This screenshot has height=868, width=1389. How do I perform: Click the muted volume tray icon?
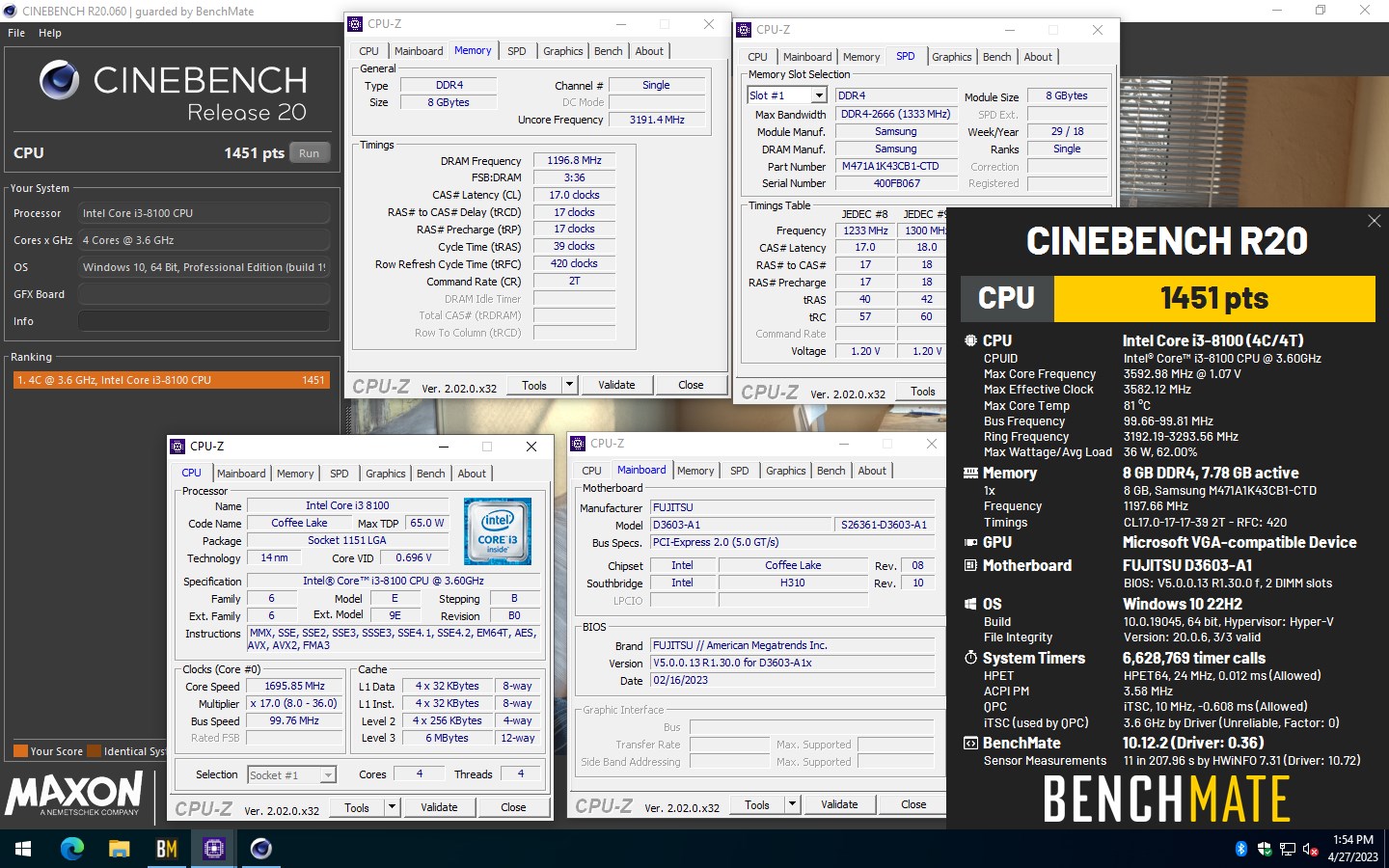(1311, 849)
